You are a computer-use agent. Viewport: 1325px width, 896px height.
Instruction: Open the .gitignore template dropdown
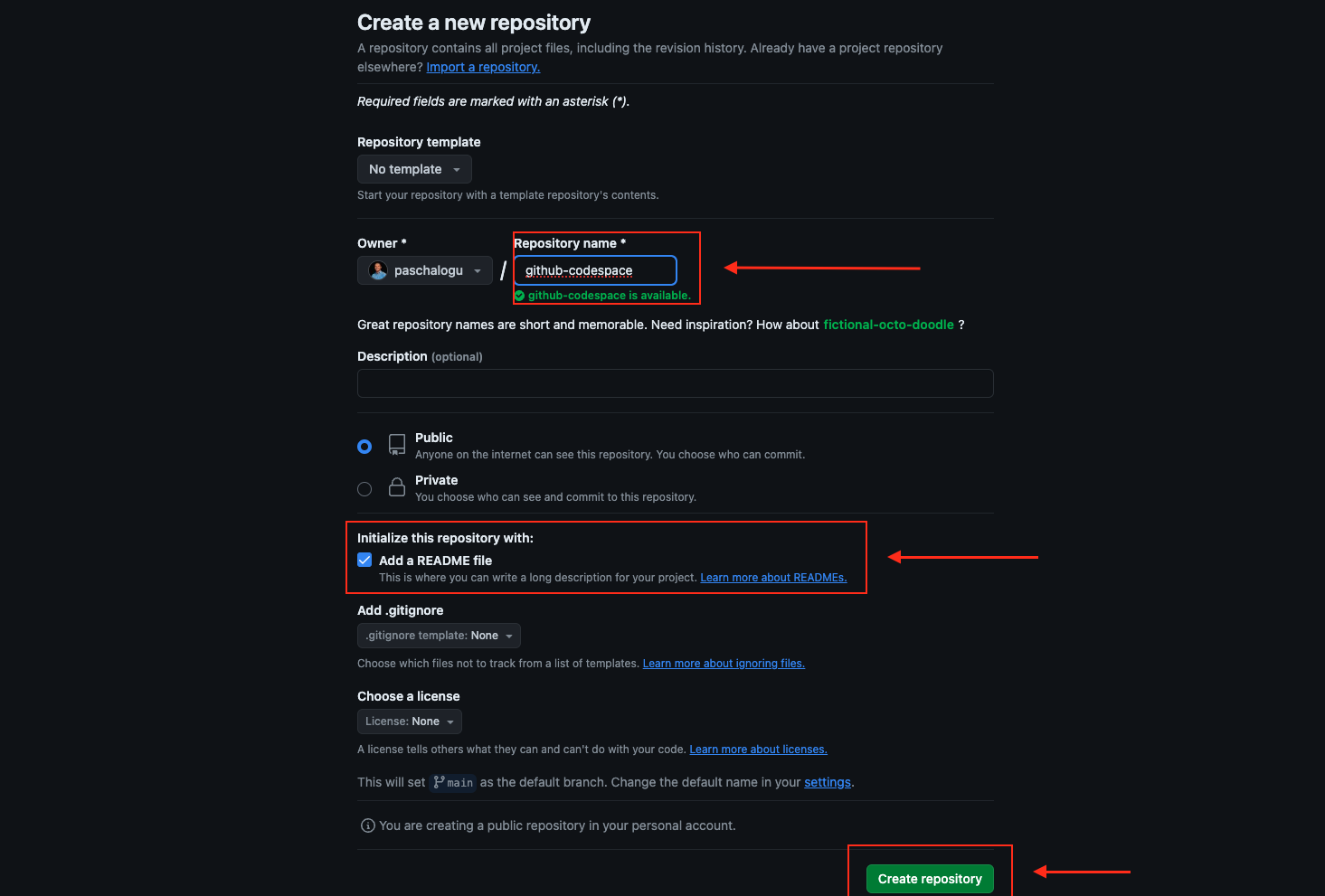pos(439,635)
